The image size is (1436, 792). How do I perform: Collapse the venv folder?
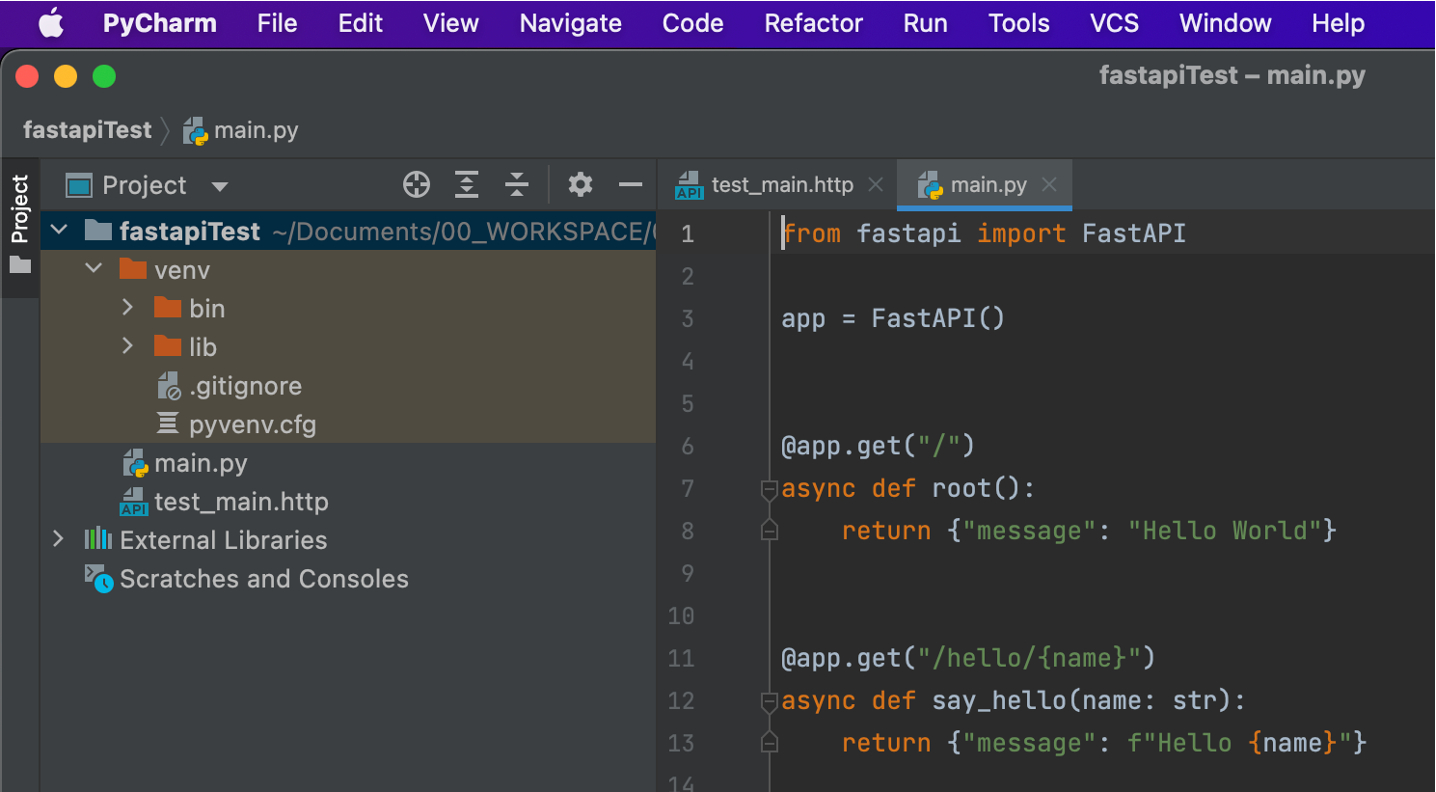coord(94,269)
